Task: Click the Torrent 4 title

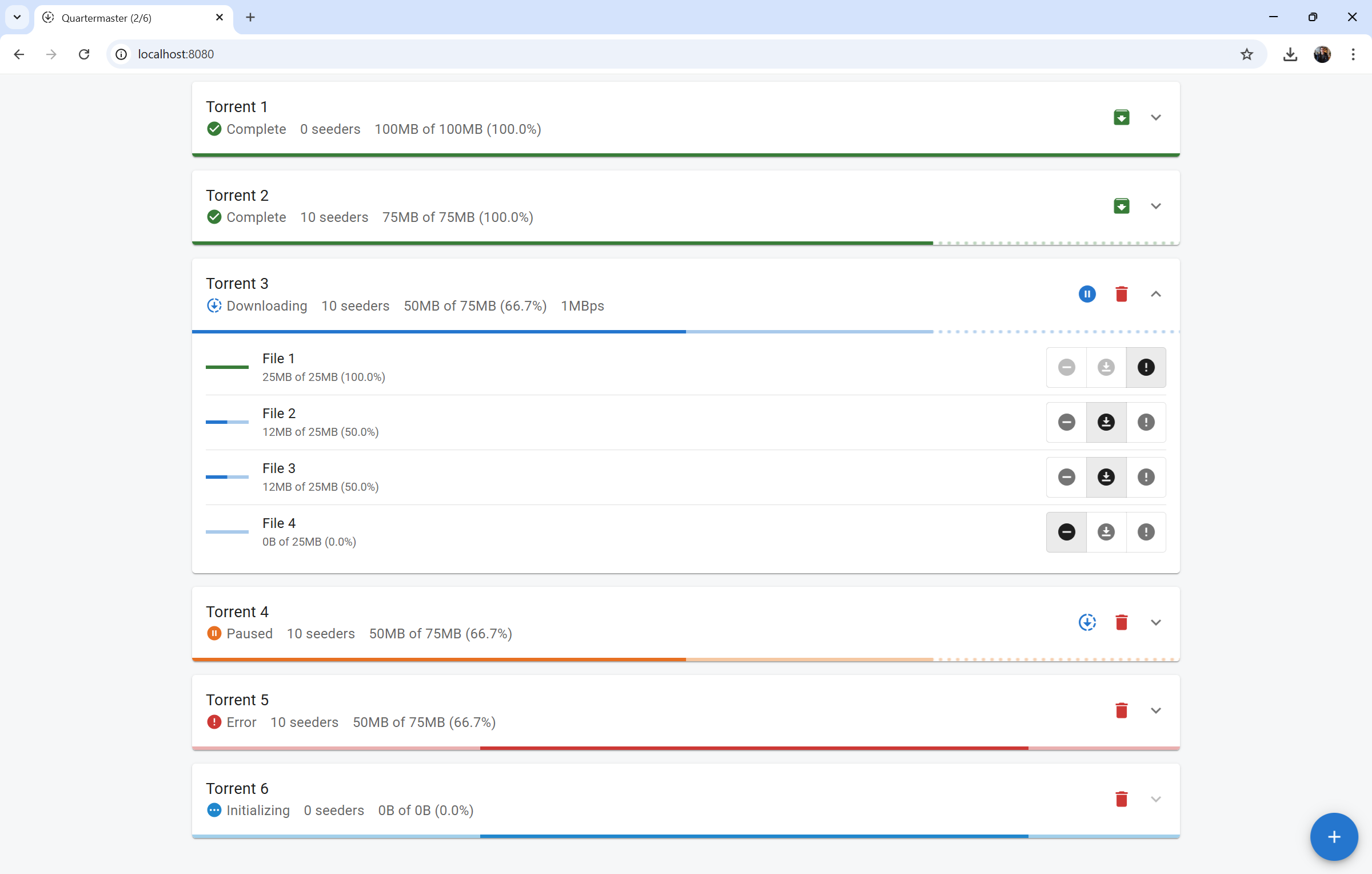Action: [x=237, y=612]
